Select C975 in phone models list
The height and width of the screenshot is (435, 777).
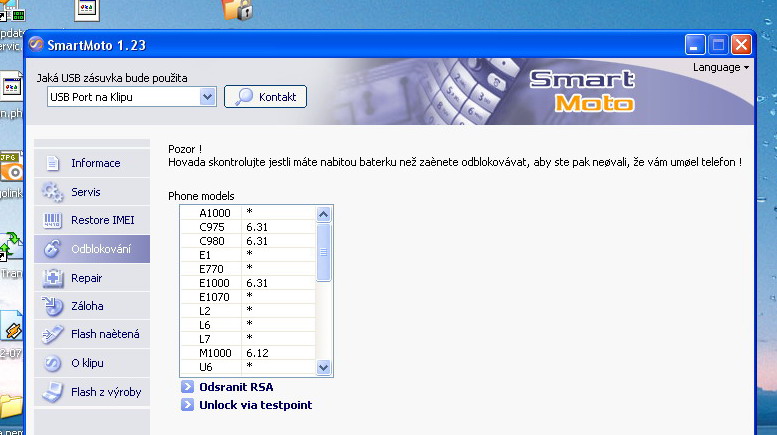(x=248, y=227)
